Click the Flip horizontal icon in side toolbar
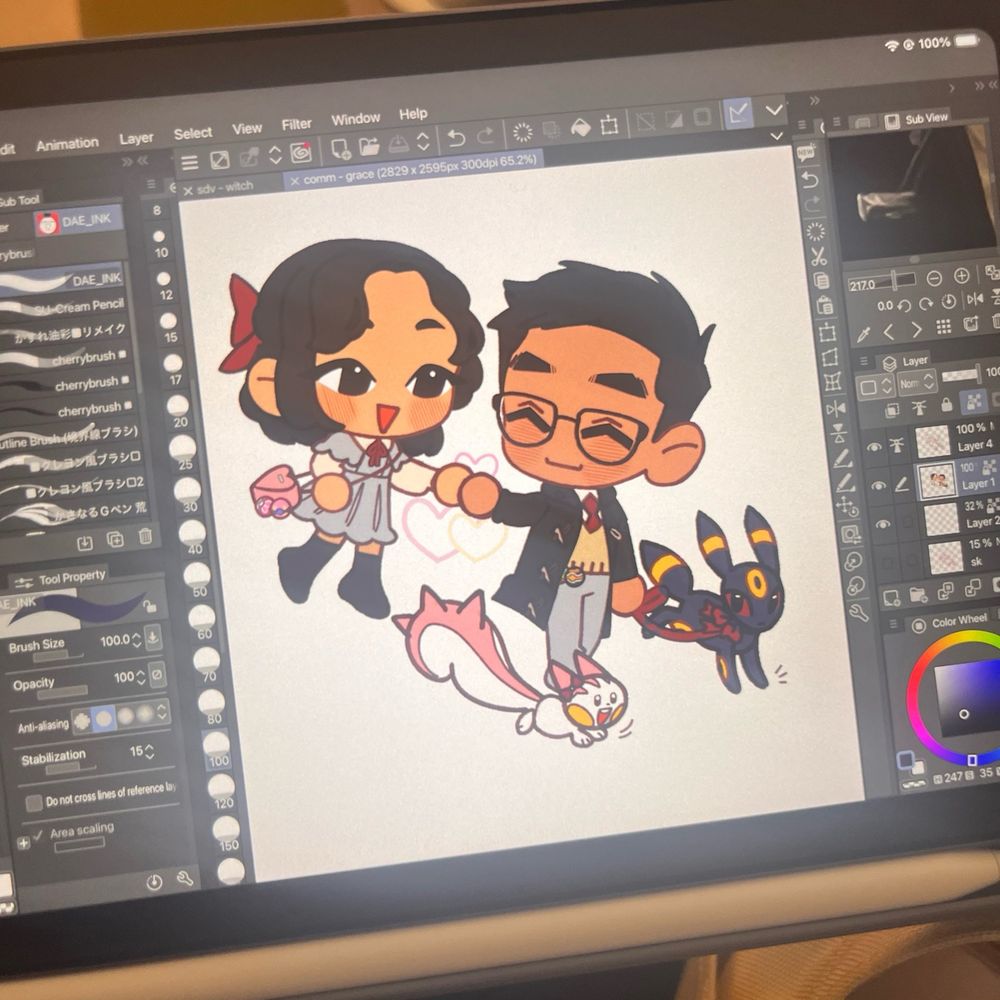Viewport: 1000px width, 1000px height. coord(835,409)
